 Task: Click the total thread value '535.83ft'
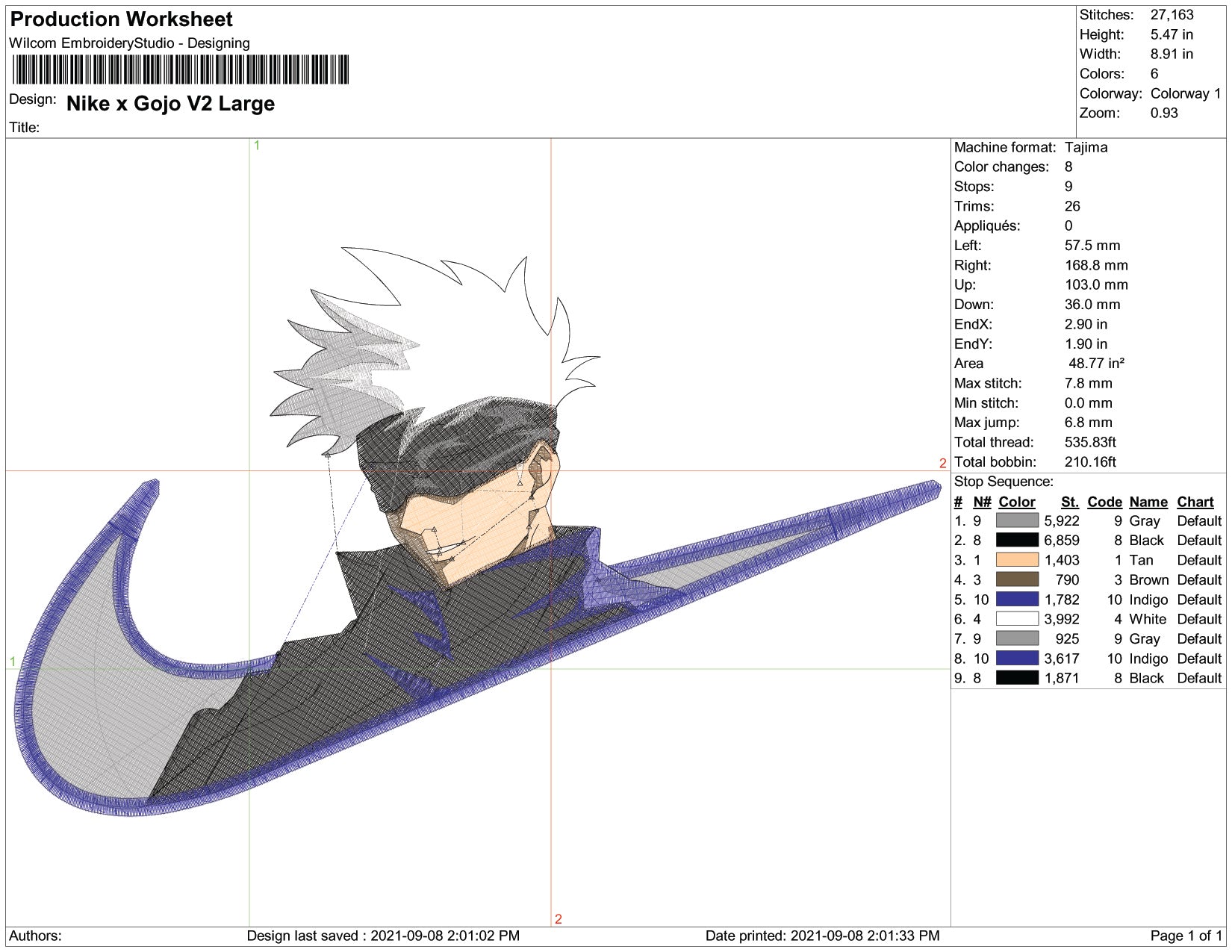point(1091,442)
